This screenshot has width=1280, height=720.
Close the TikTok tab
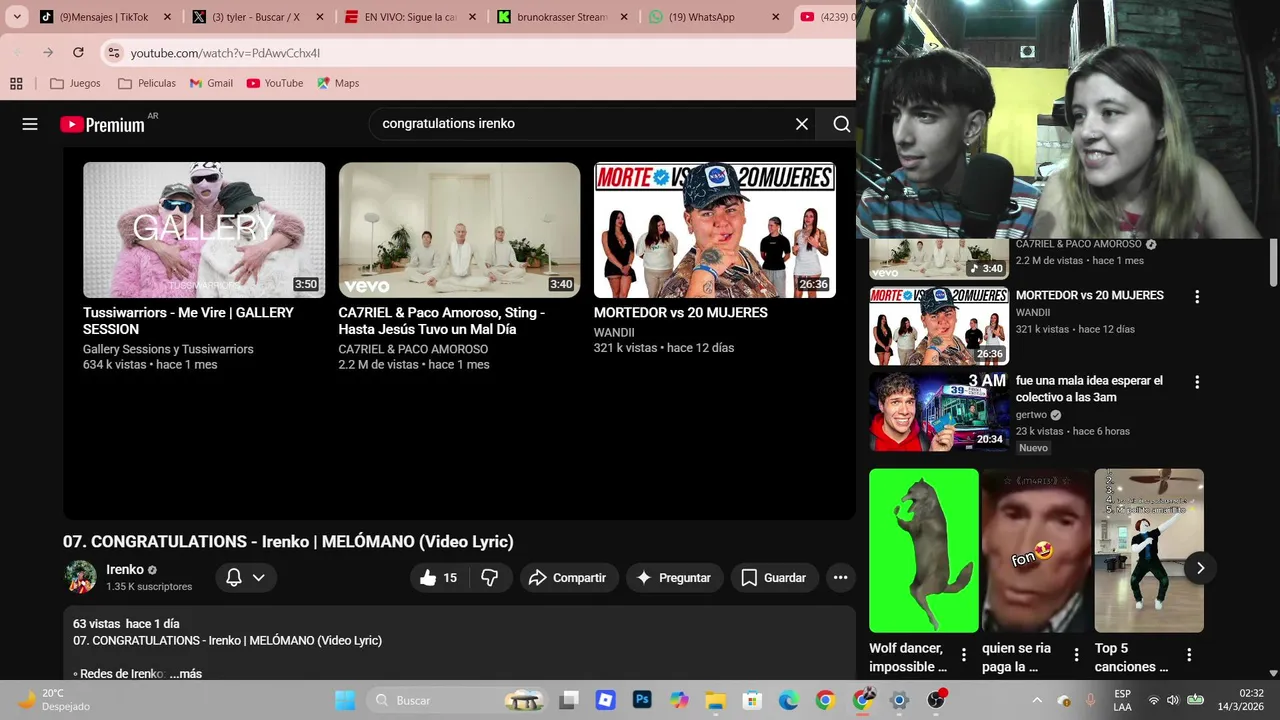[167, 17]
